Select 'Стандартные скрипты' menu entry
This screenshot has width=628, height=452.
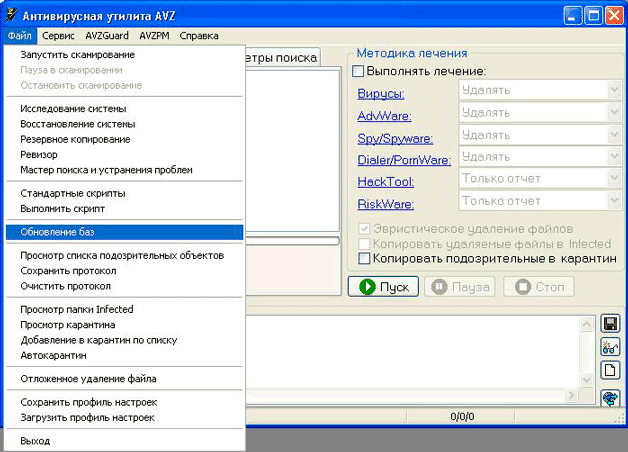point(125,193)
